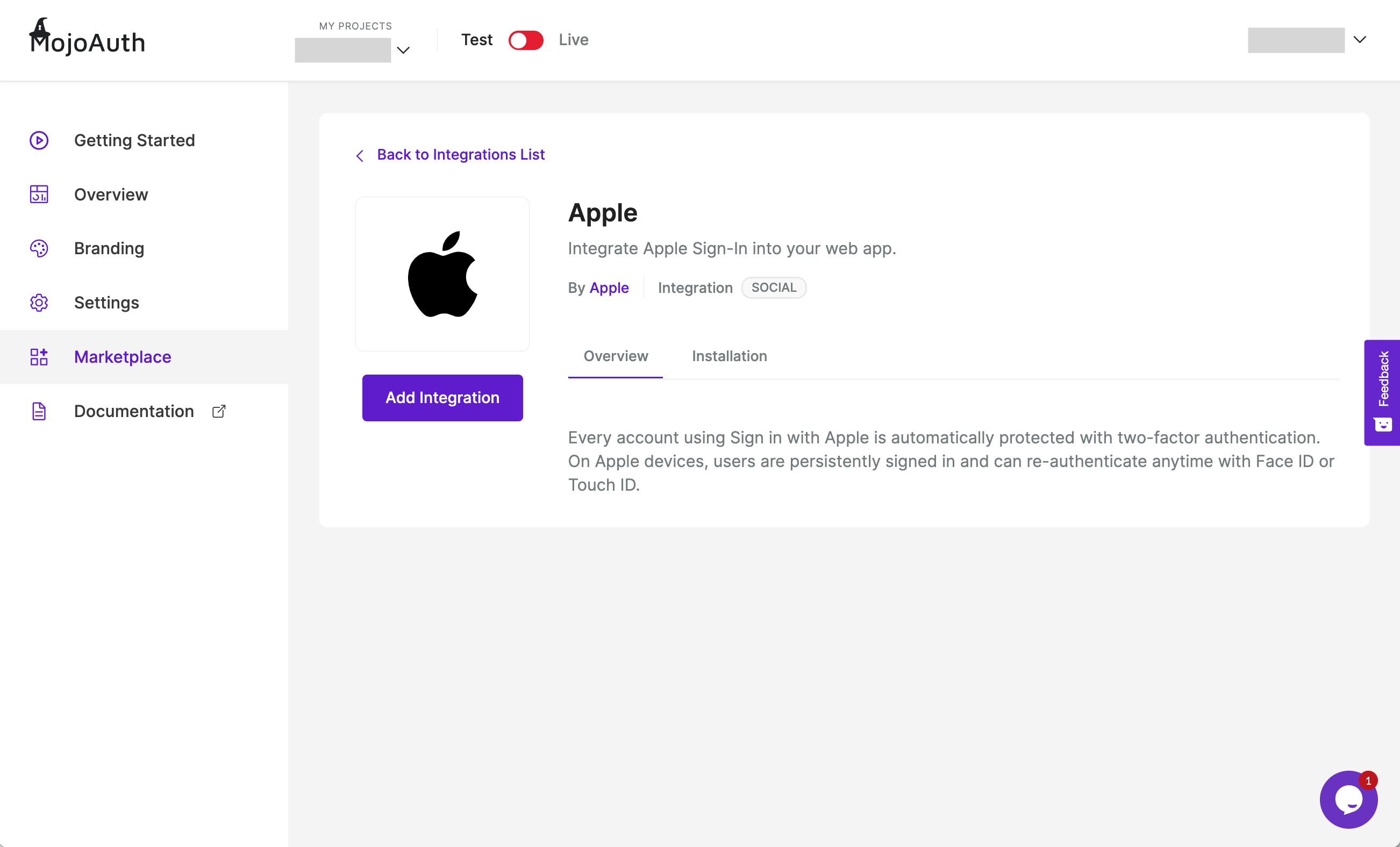Open the chat bubble widget
This screenshot has width=1400, height=847.
click(1348, 799)
